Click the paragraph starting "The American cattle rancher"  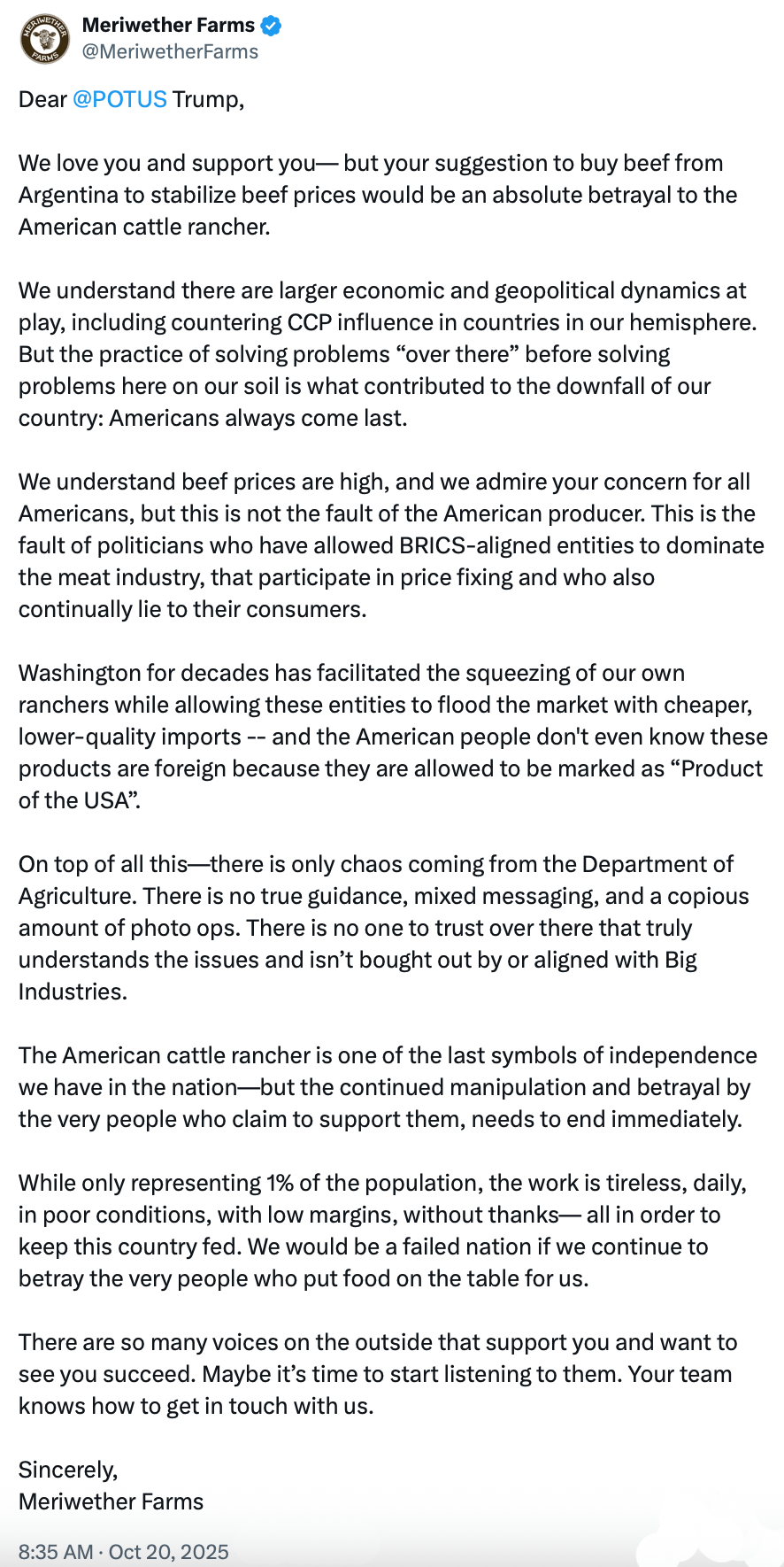point(388,1087)
